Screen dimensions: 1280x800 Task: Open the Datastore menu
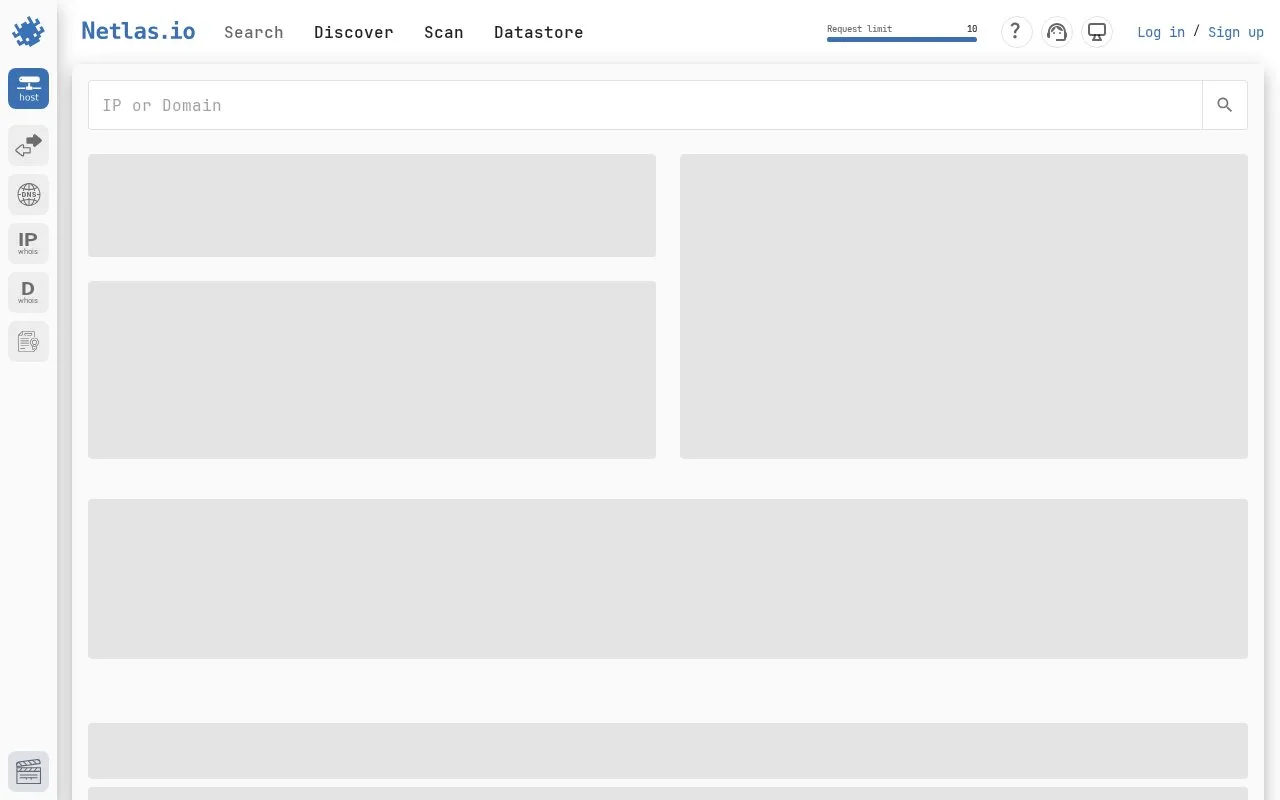tap(539, 32)
